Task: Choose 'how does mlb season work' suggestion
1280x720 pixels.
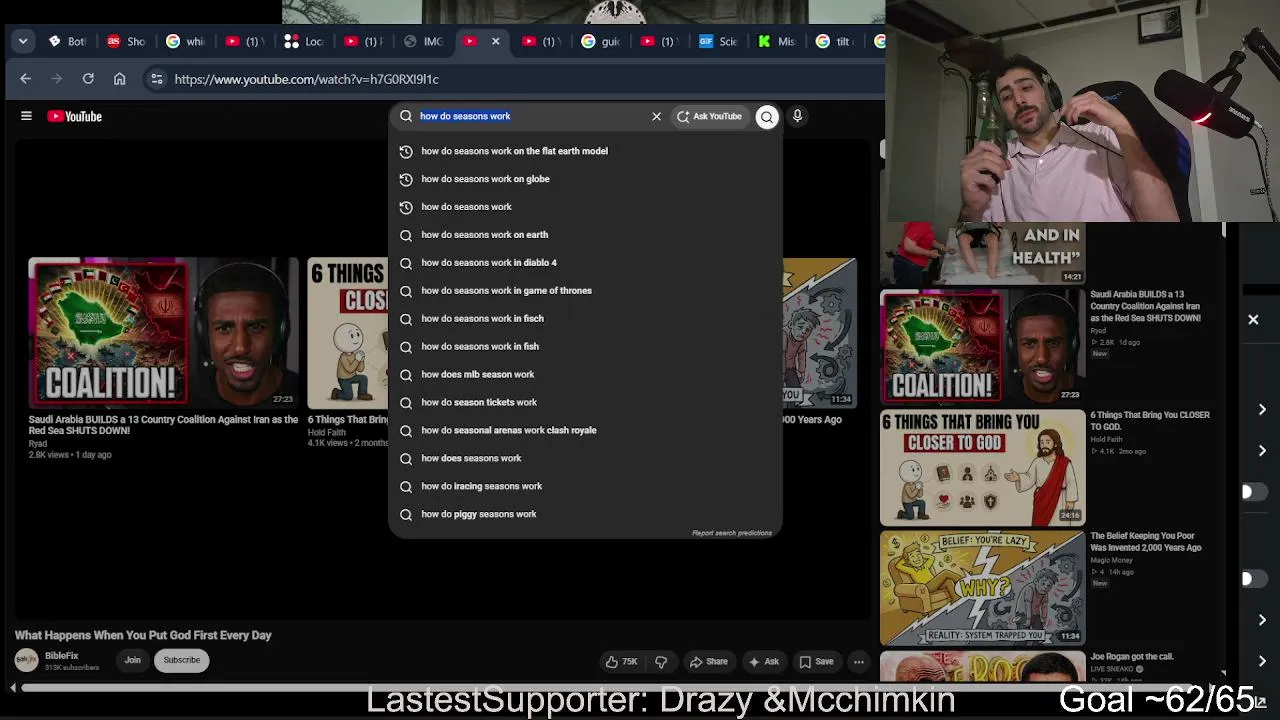Action: 585,375
